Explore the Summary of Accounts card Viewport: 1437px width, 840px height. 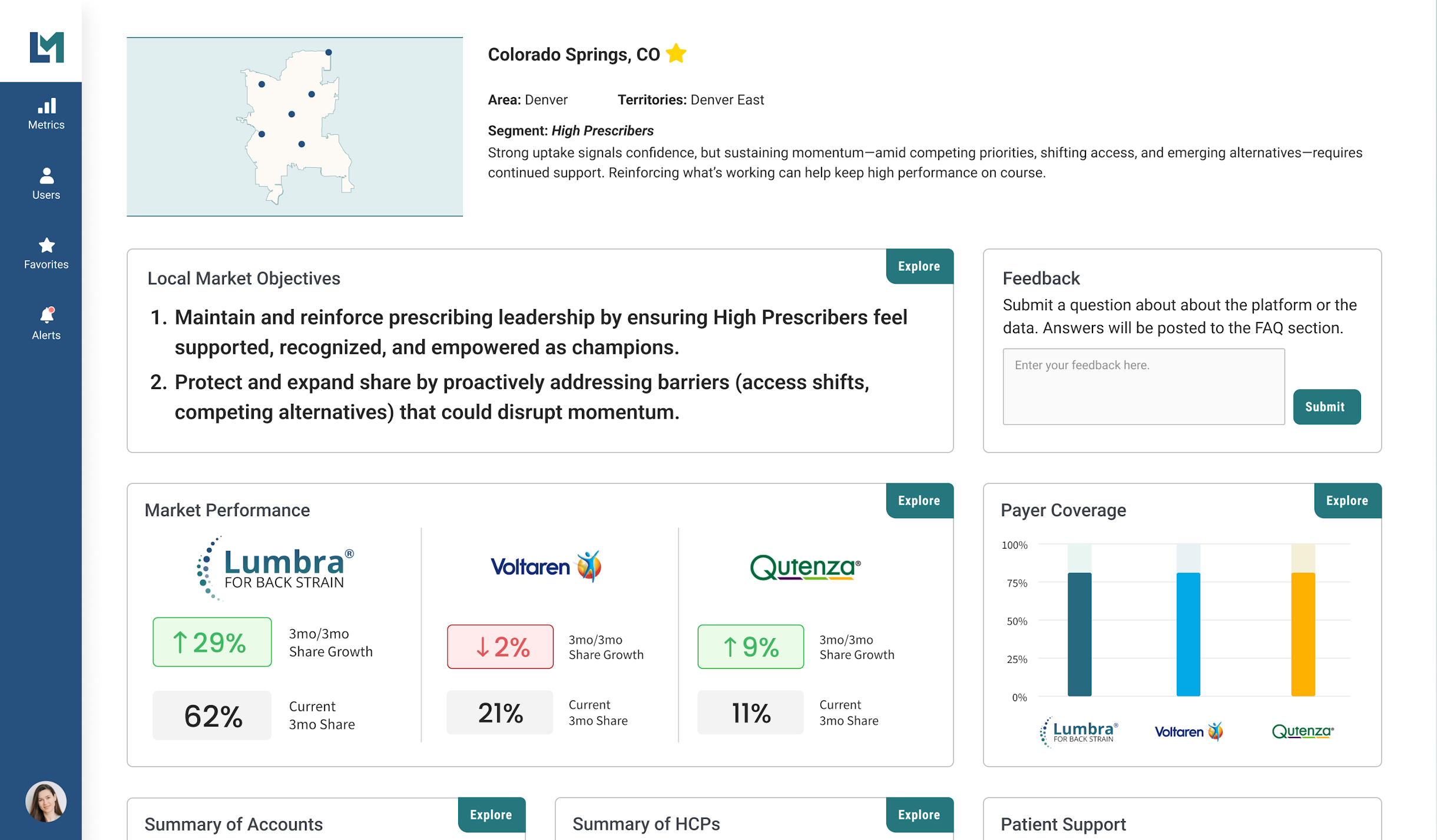click(x=491, y=815)
